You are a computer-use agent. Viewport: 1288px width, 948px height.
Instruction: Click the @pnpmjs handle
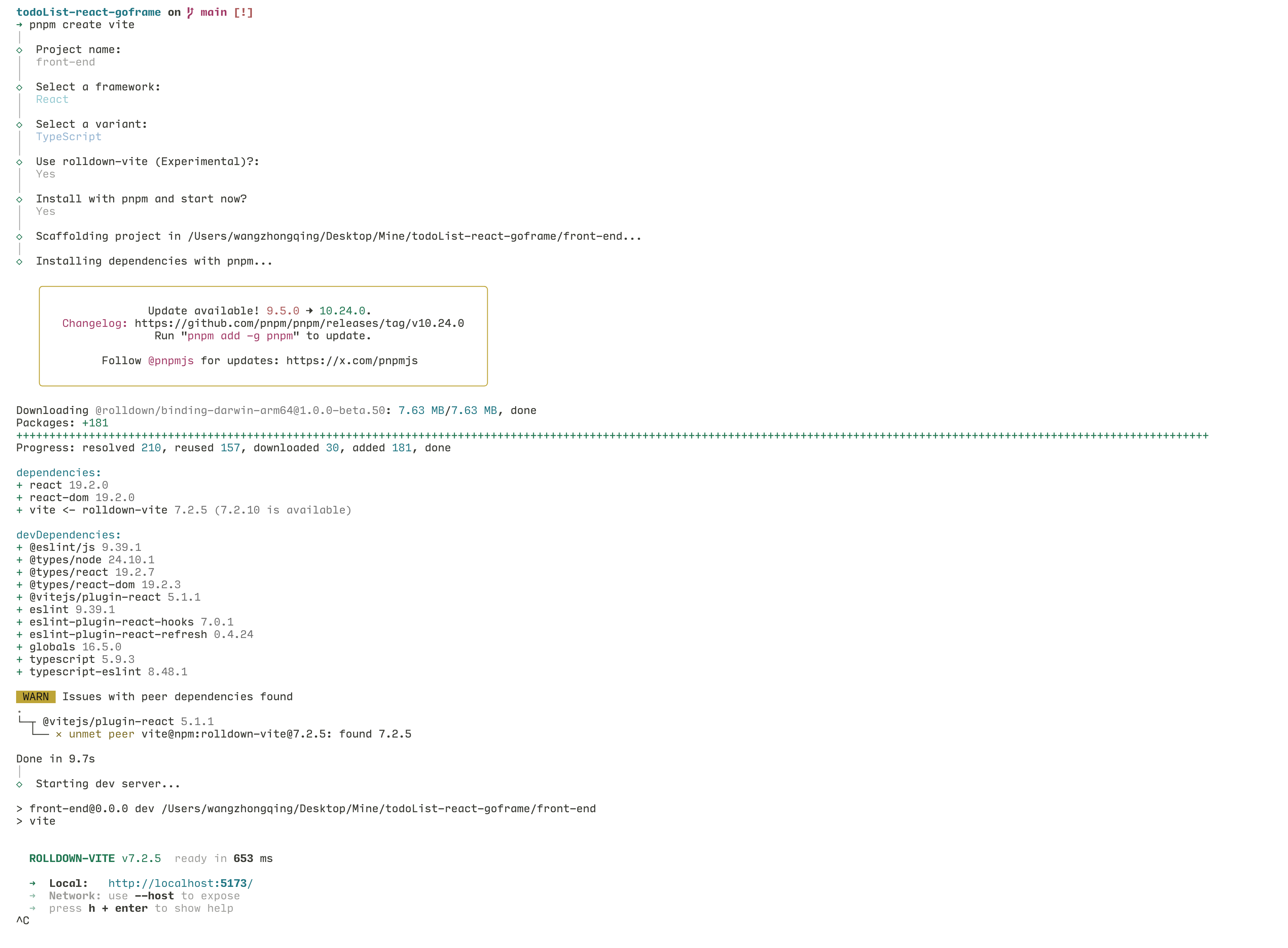[171, 361]
